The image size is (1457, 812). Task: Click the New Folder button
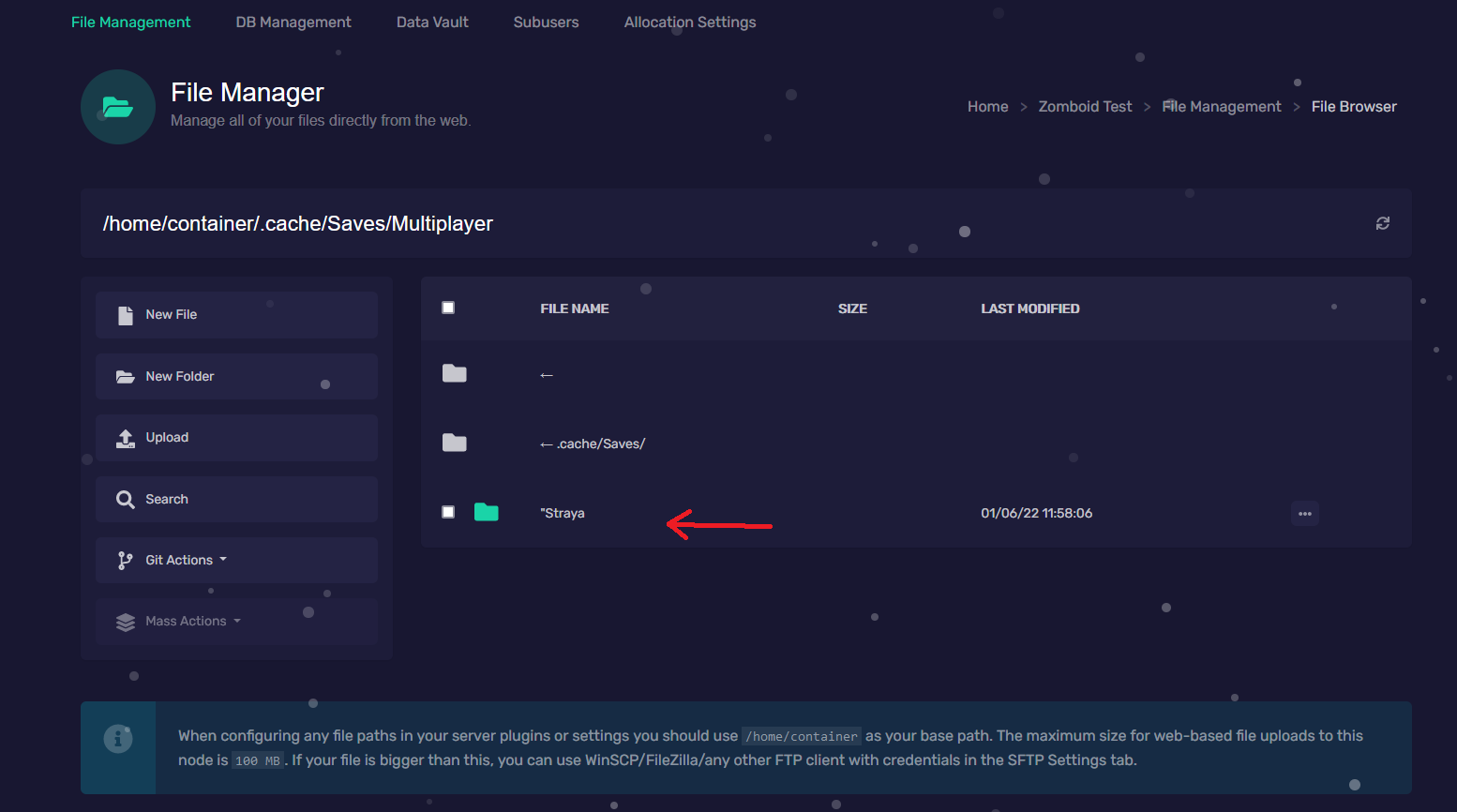tap(236, 377)
